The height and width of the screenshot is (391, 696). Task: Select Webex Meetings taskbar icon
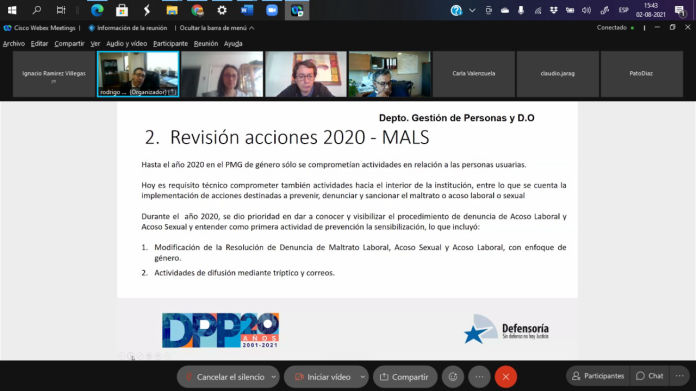tap(297, 10)
